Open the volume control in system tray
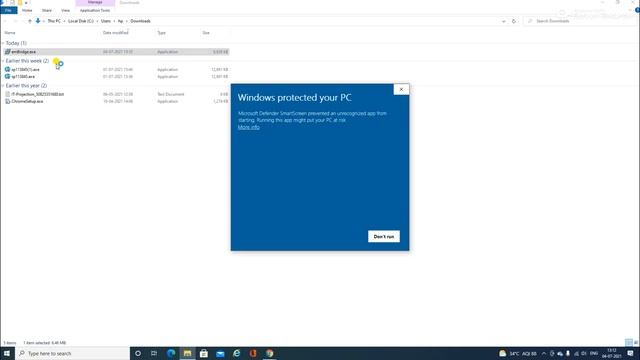640x360 pixels. pos(584,353)
